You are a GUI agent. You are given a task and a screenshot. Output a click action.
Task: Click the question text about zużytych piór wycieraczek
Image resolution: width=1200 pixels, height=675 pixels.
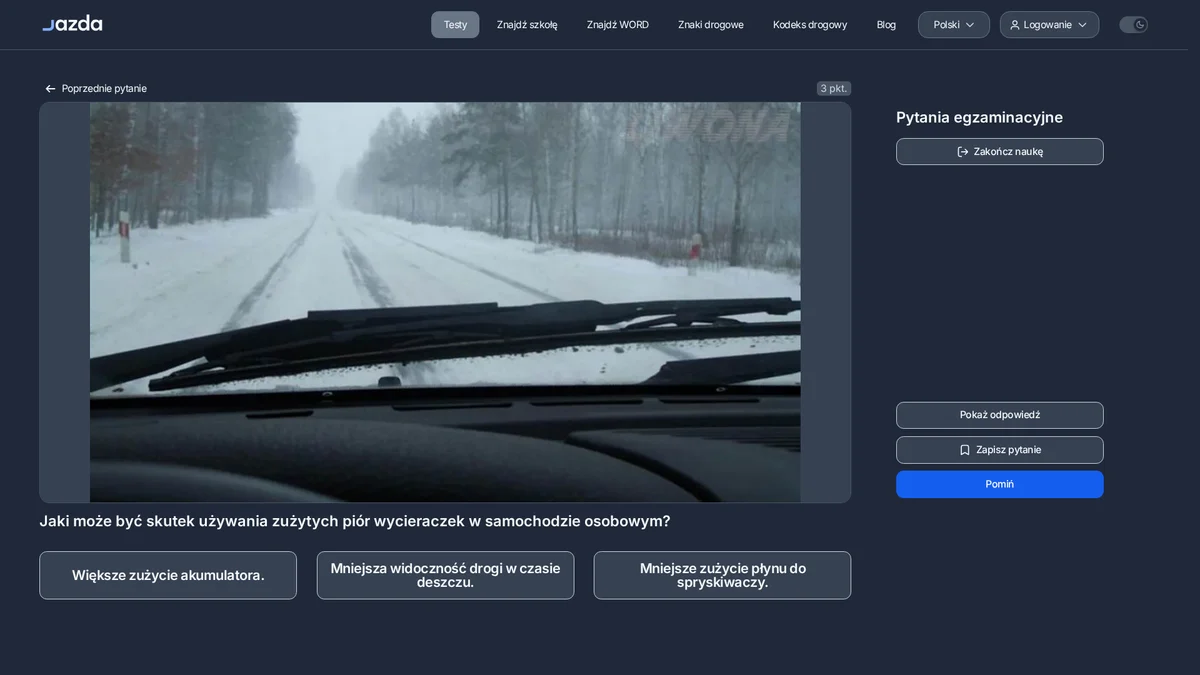(355, 521)
